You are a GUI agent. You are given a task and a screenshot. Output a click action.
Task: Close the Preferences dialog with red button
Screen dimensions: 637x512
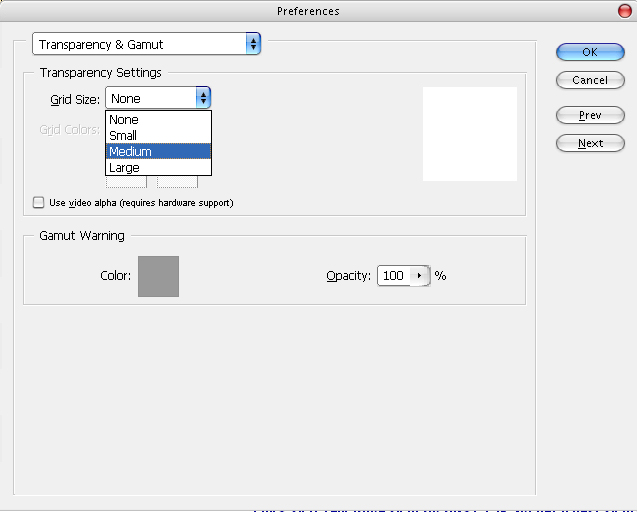click(625, 11)
